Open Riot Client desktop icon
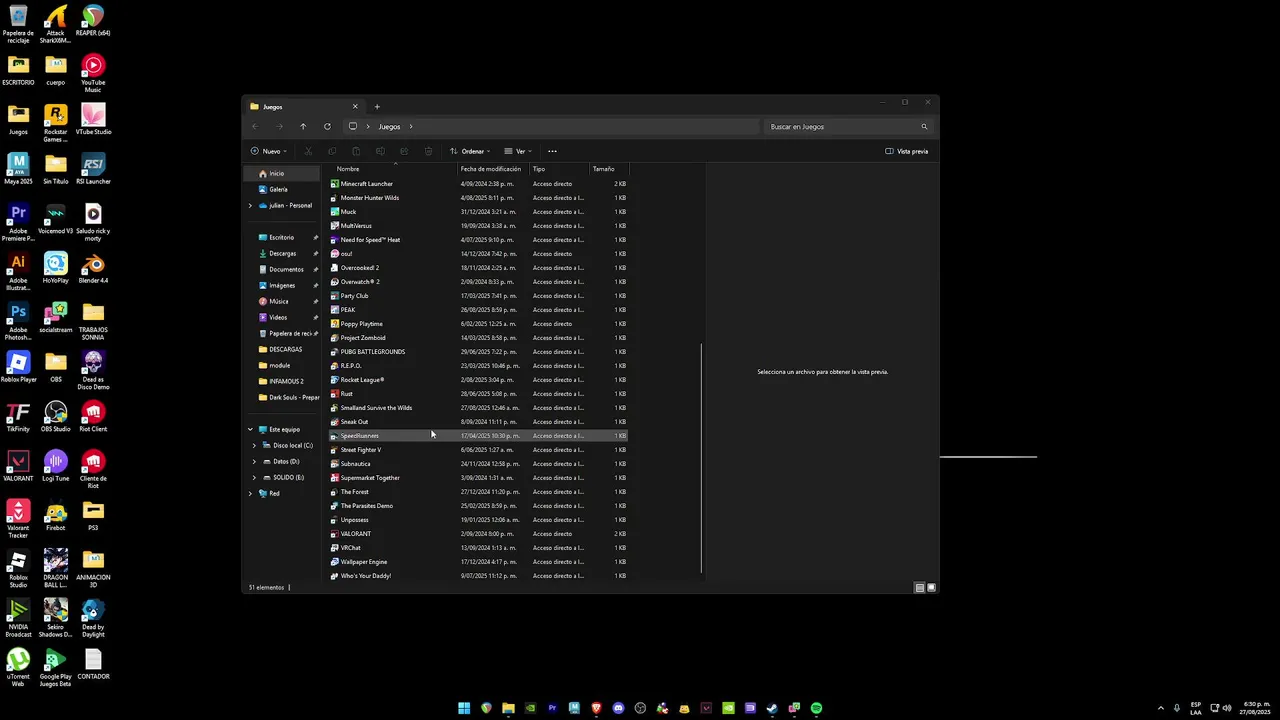The height and width of the screenshot is (720, 1280). [x=93, y=416]
